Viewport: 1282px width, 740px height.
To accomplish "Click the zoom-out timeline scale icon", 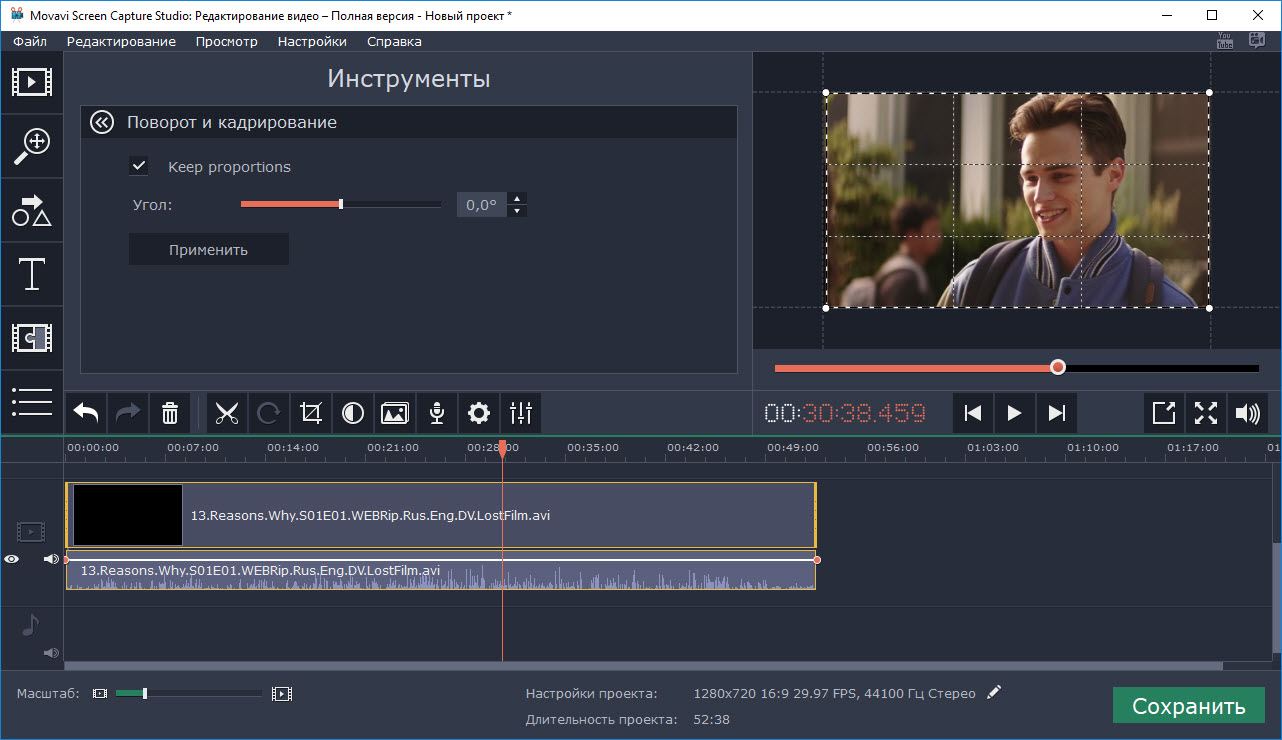I will tap(99, 693).
